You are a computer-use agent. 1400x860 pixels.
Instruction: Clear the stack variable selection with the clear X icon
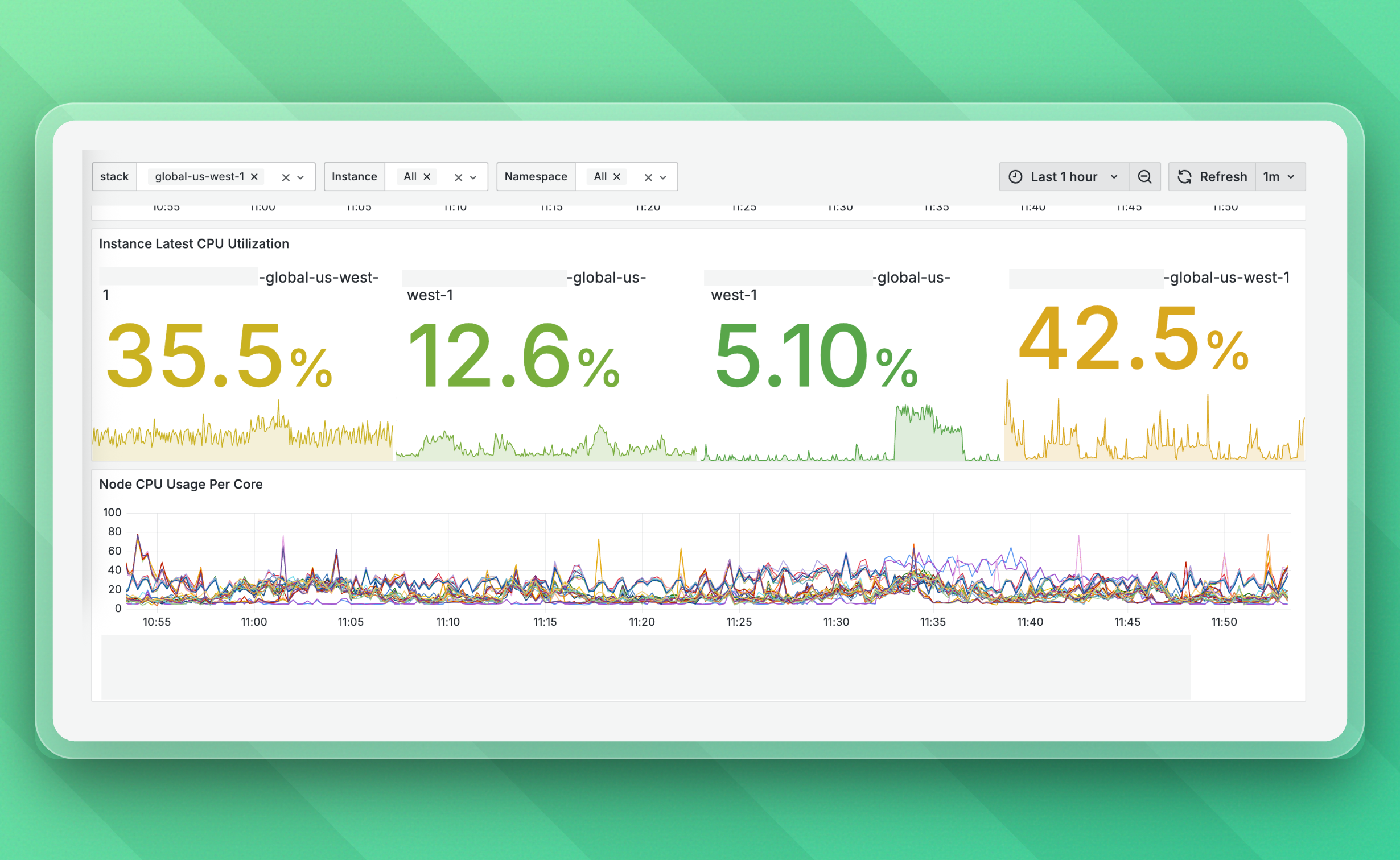tap(286, 176)
